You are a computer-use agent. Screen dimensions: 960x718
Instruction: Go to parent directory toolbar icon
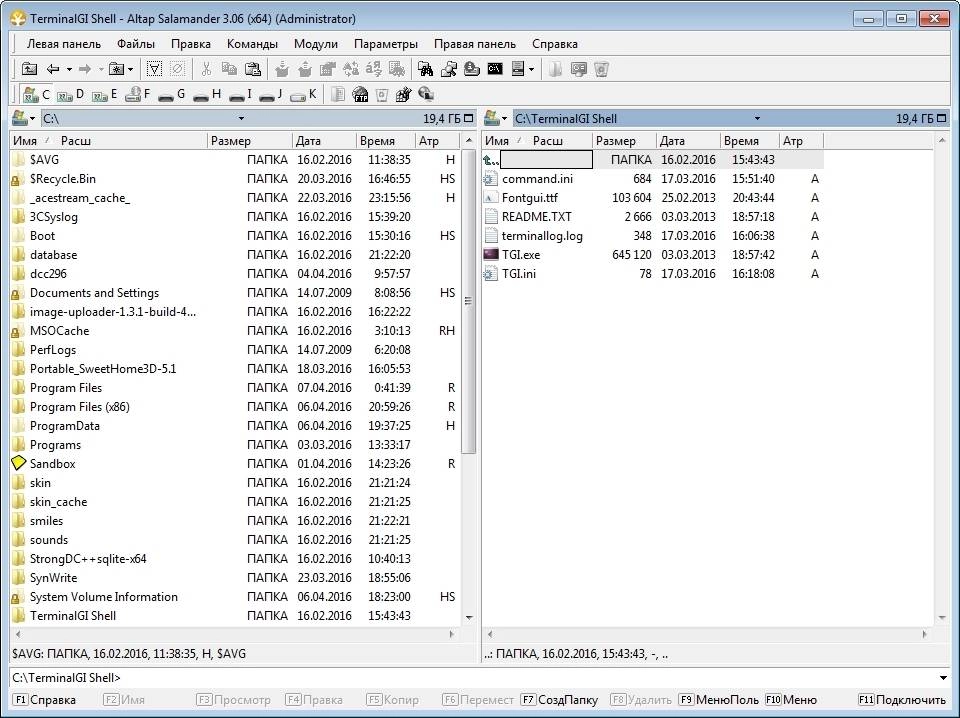coord(29,69)
